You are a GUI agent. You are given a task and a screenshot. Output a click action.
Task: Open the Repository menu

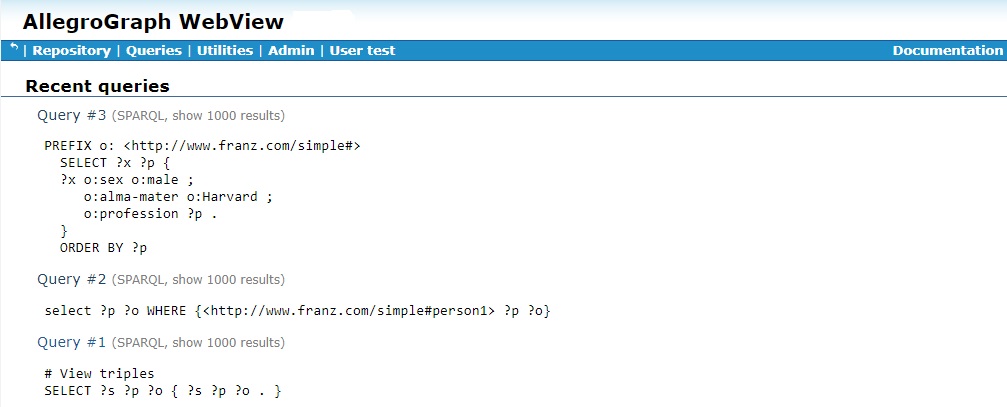click(x=71, y=51)
